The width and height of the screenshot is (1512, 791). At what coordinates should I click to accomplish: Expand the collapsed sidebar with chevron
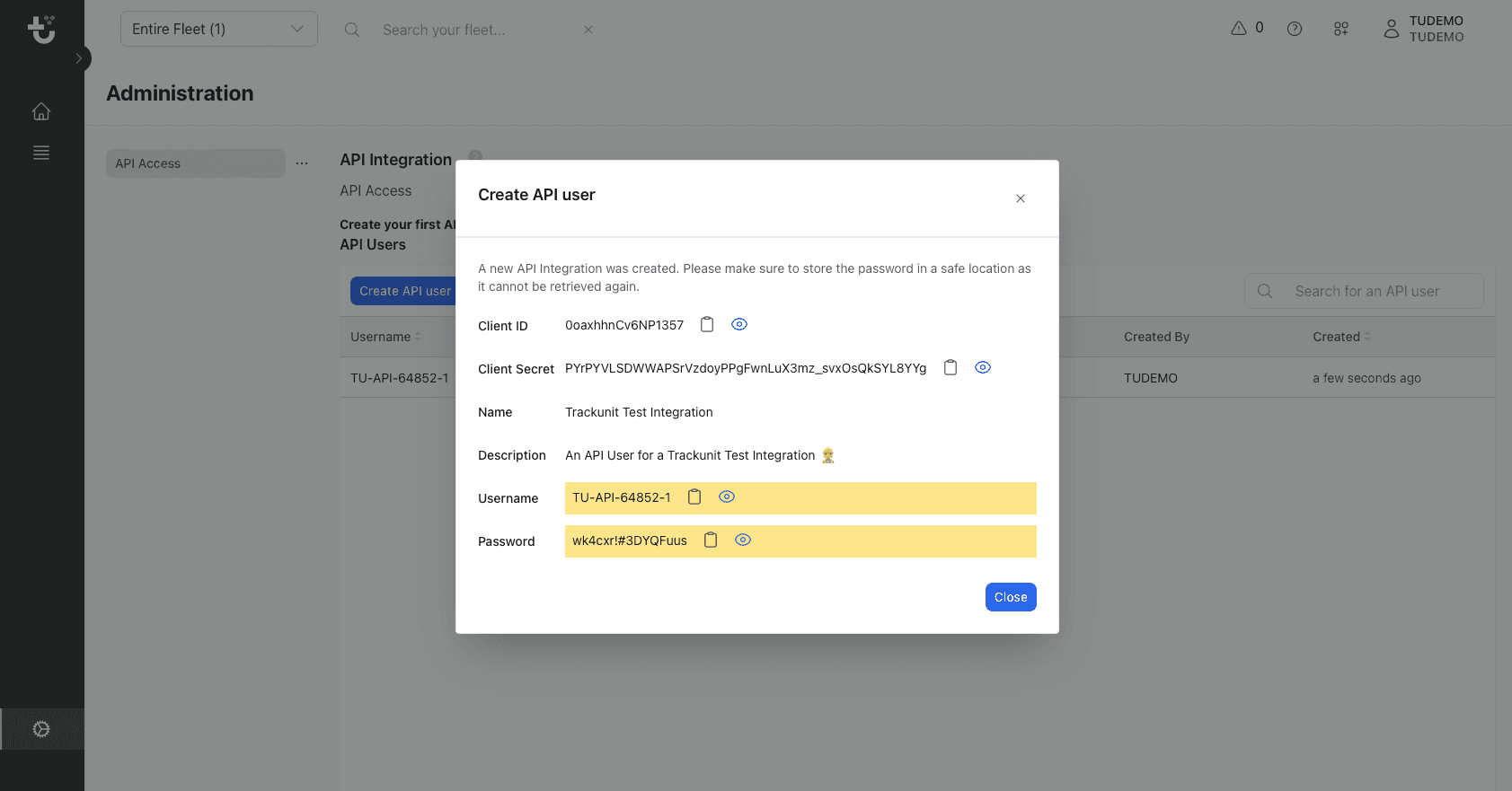tap(79, 58)
